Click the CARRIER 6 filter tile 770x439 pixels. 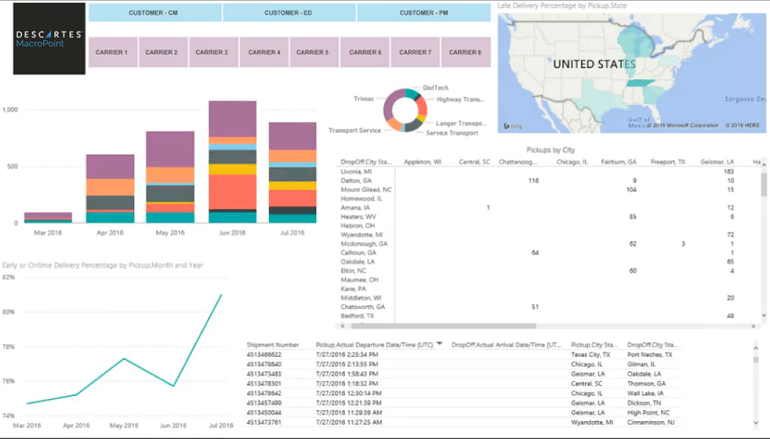click(365, 52)
